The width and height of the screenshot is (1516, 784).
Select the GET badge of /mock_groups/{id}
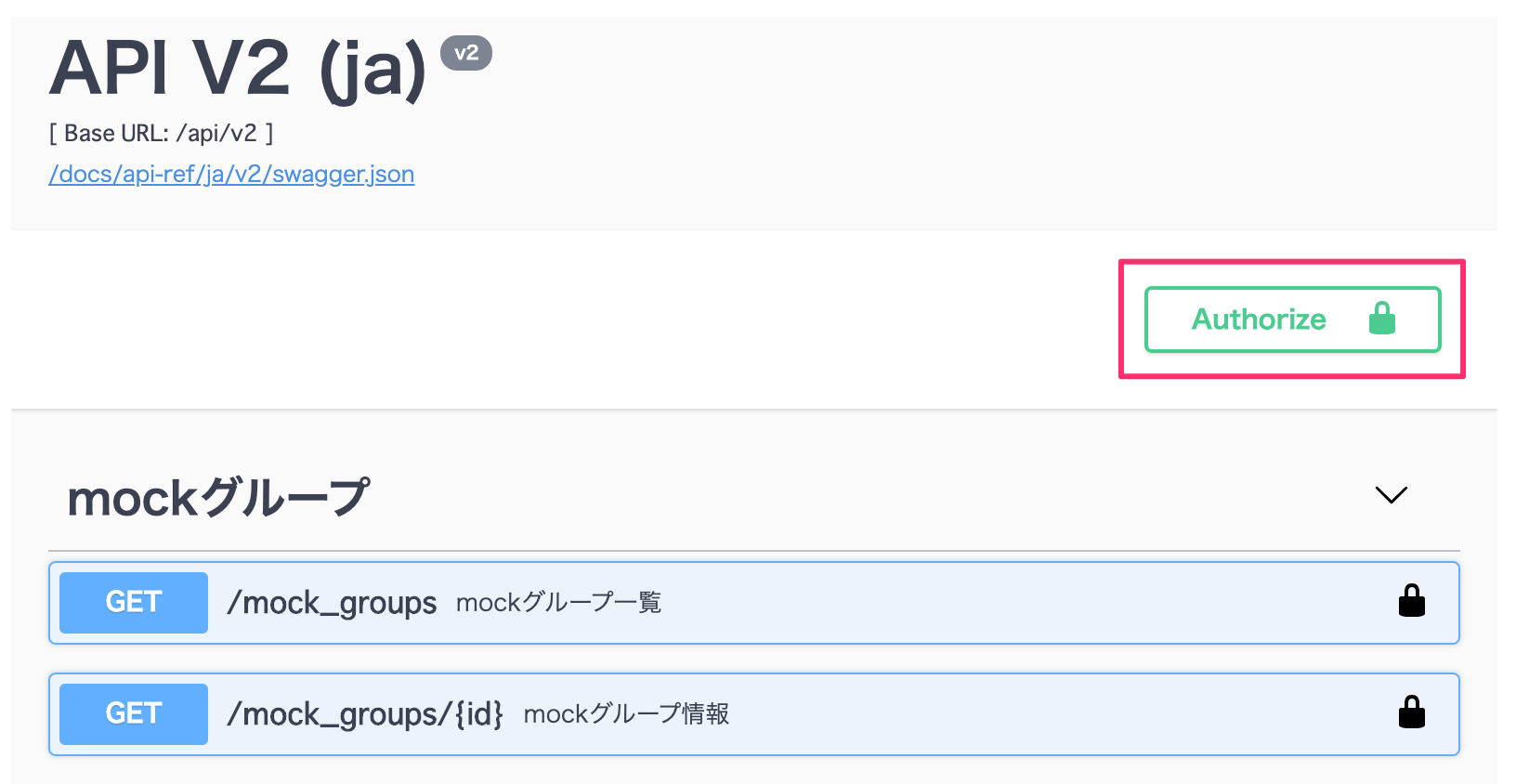[x=133, y=713]
